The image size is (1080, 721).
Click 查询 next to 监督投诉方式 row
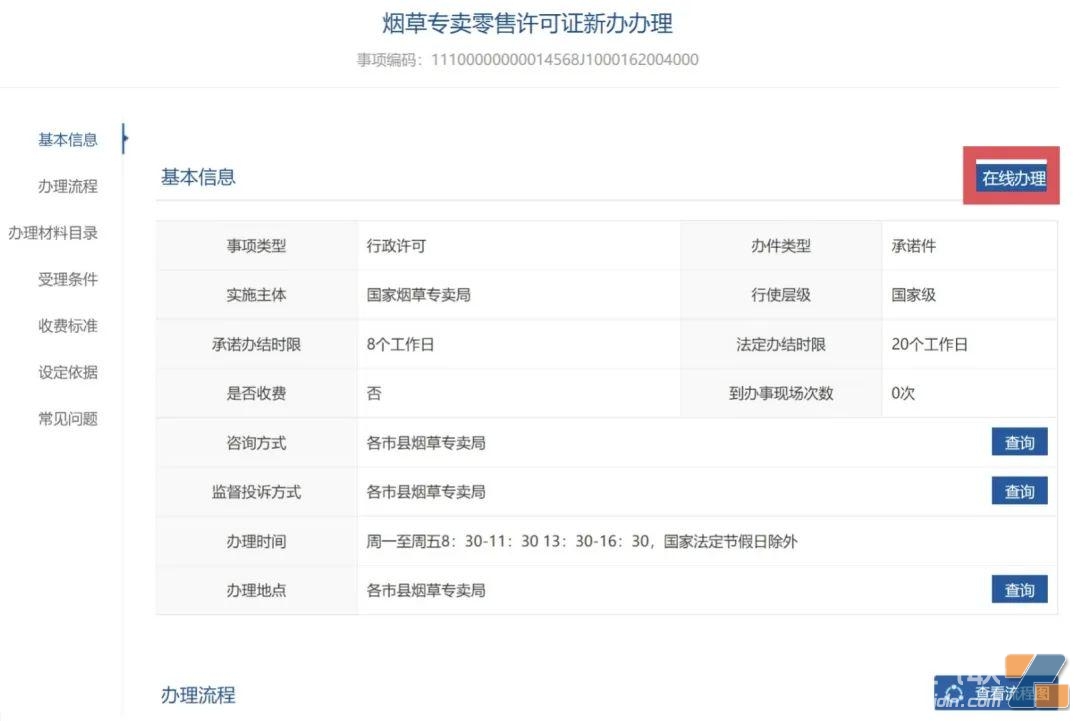click(1019, 491)
